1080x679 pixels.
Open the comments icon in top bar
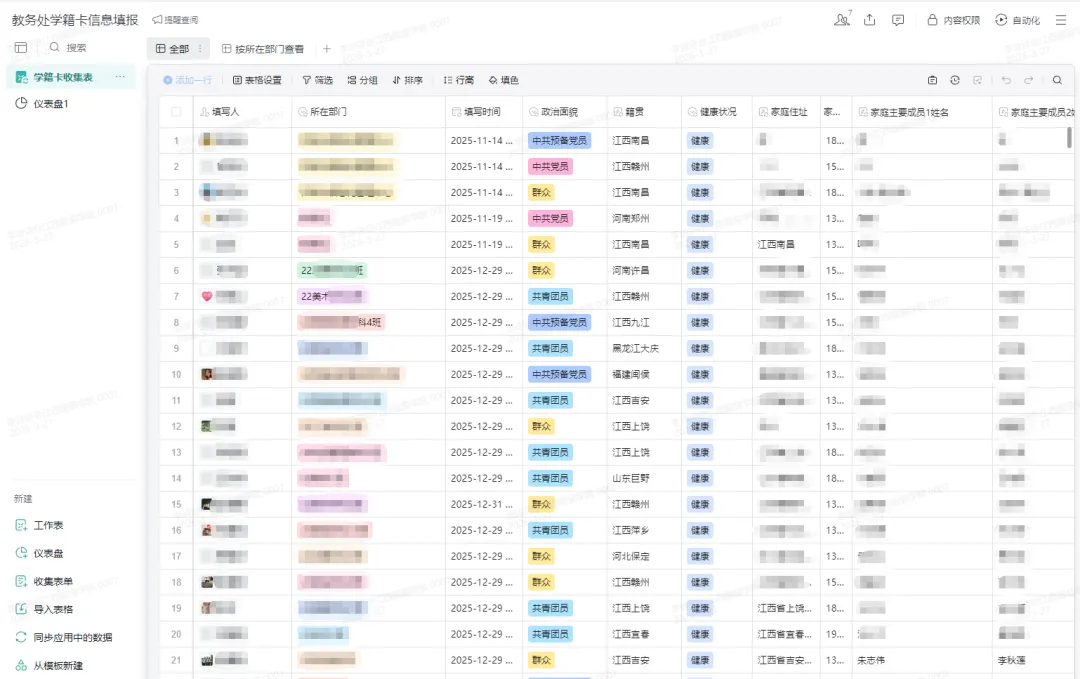(x=898, y=20)
